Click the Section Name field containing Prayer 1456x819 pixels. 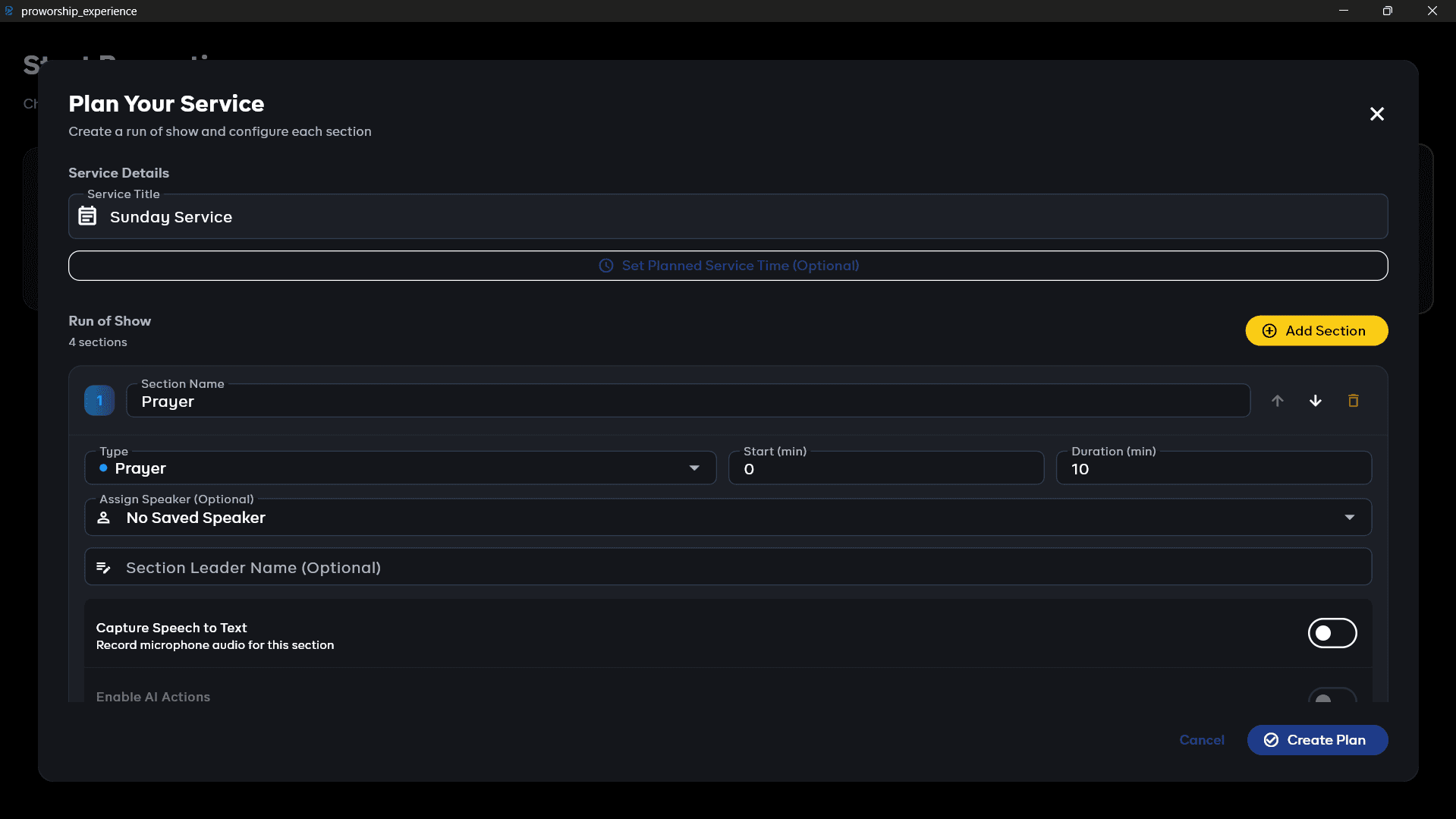(688, 401)
